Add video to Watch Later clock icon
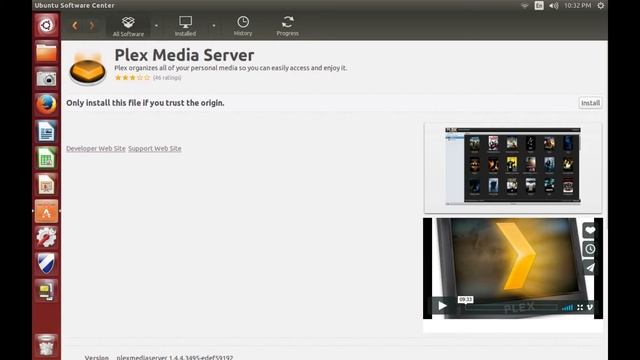Screen dimensions: 640x360 click(590, 249)
